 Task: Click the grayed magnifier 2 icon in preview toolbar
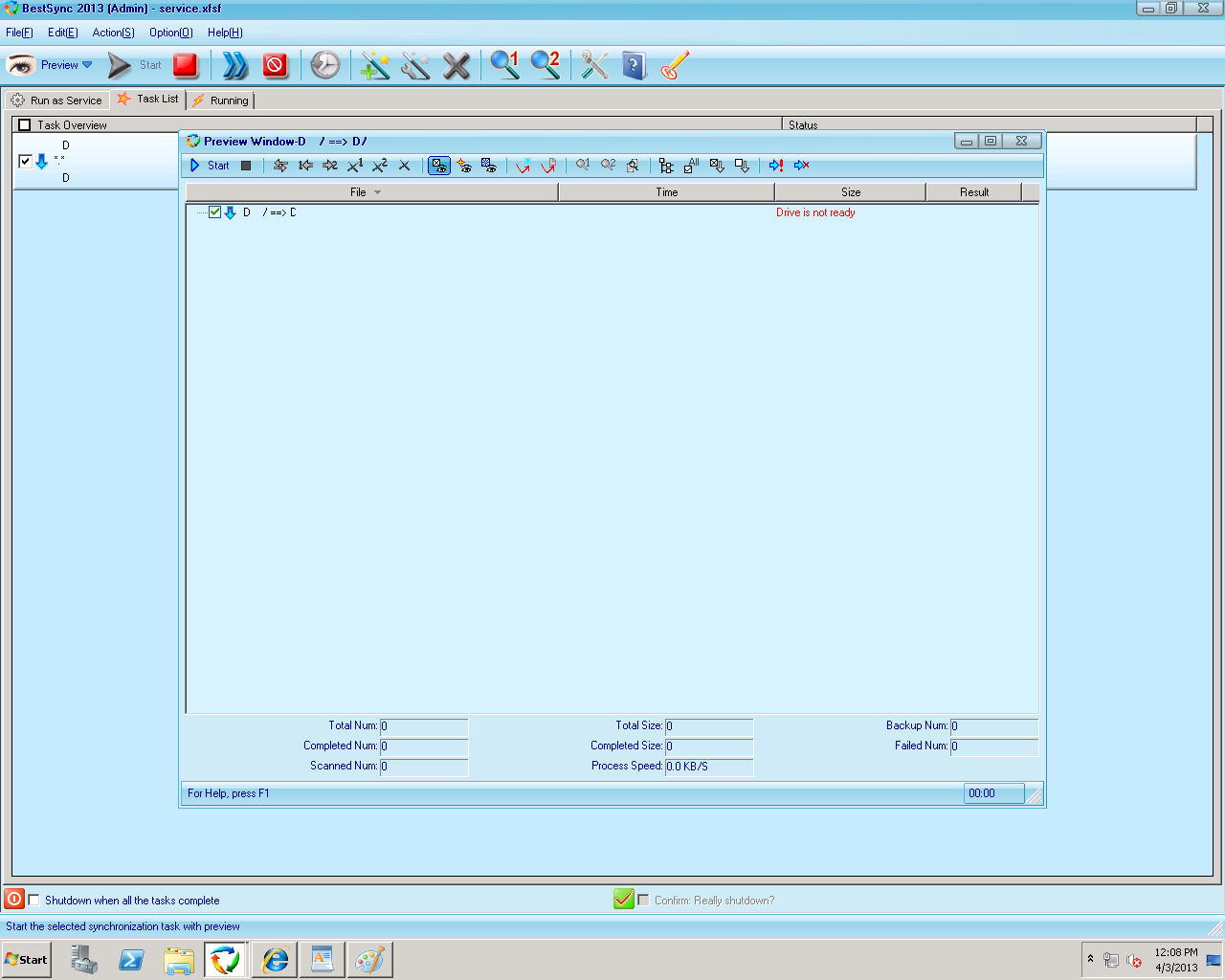point(608,166)
